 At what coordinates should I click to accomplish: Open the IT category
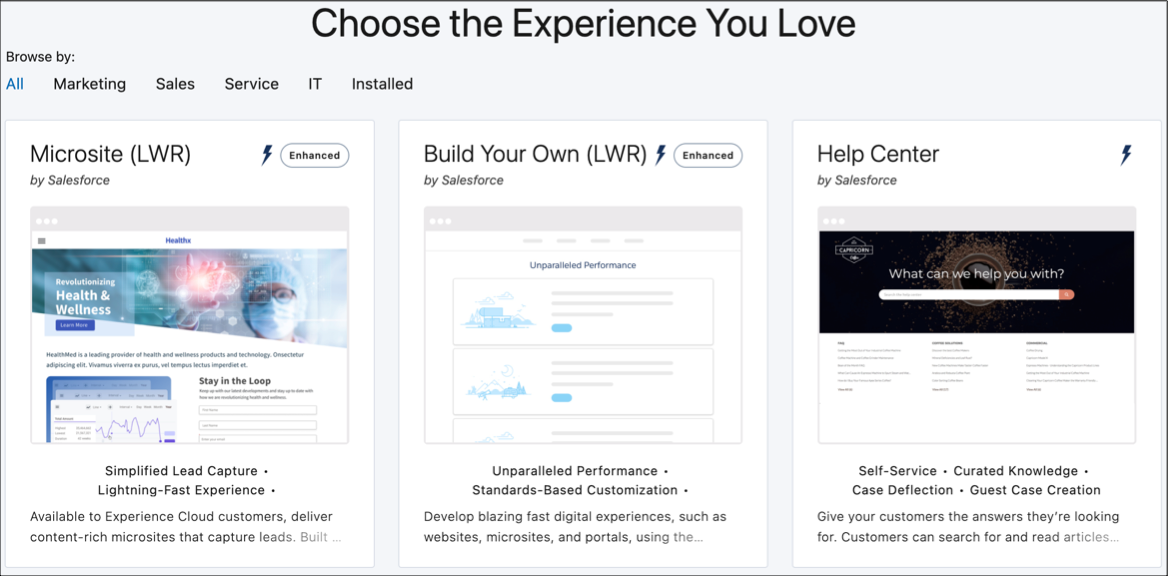coord(314,84)
